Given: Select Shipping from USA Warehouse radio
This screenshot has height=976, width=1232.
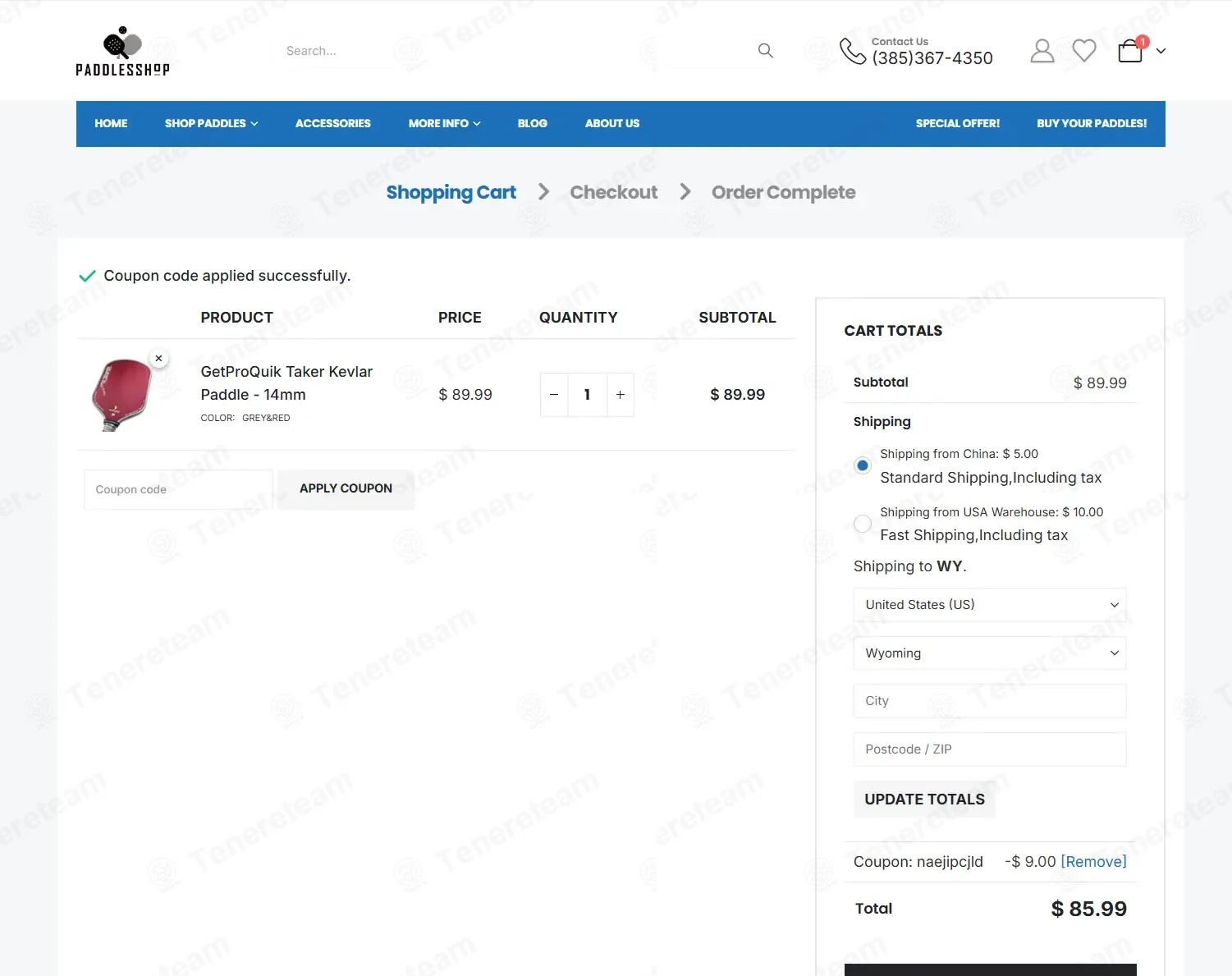Looking at the screenshot, I should [x=863, y=524].
